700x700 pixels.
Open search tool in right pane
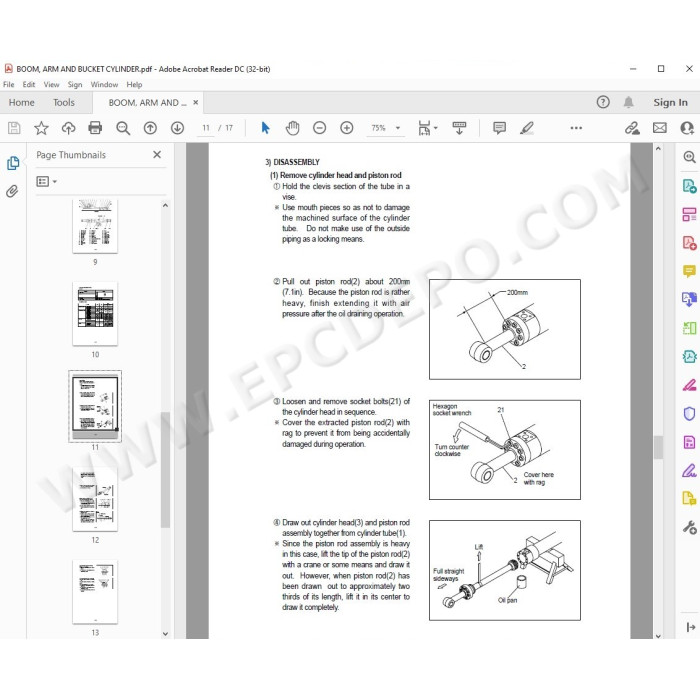coord(689,157)
